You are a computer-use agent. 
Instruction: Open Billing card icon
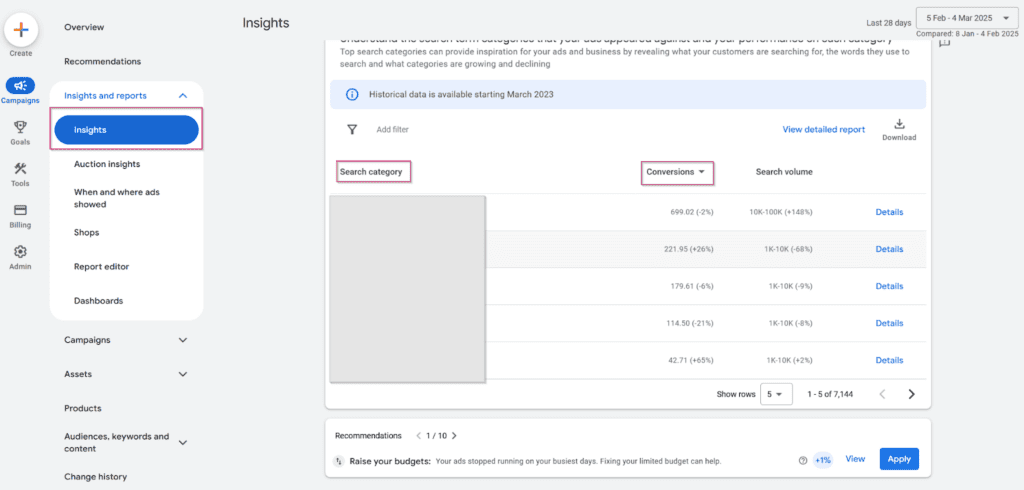[20, 210]
